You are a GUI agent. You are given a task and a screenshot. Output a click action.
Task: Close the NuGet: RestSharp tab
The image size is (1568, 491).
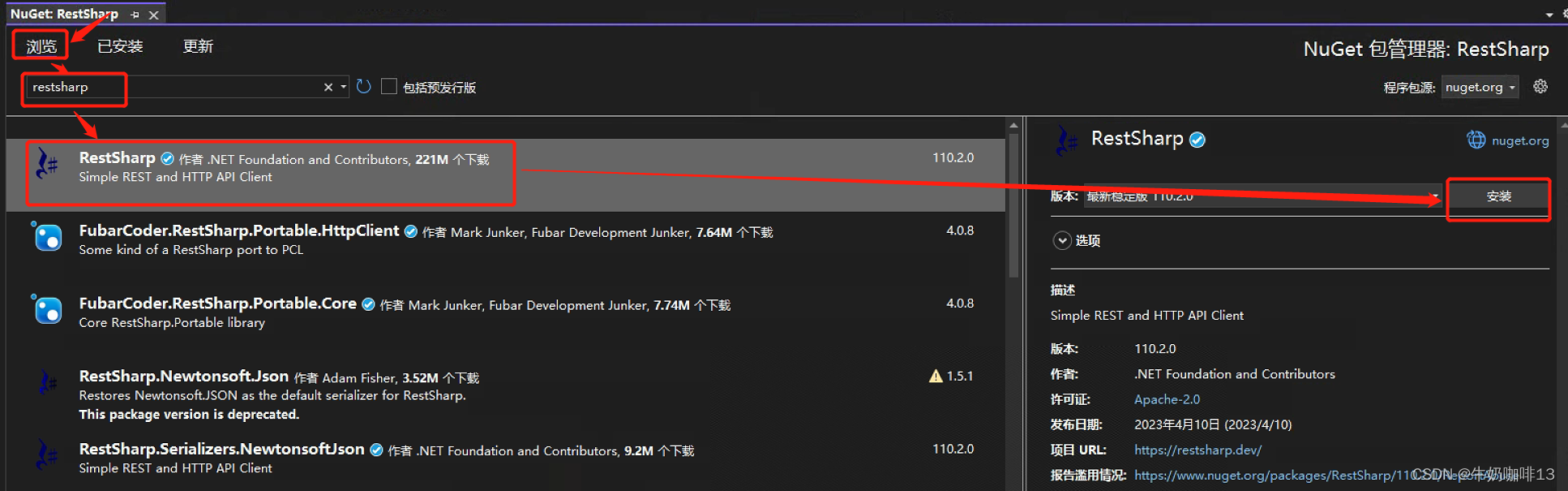click(153, 15)
